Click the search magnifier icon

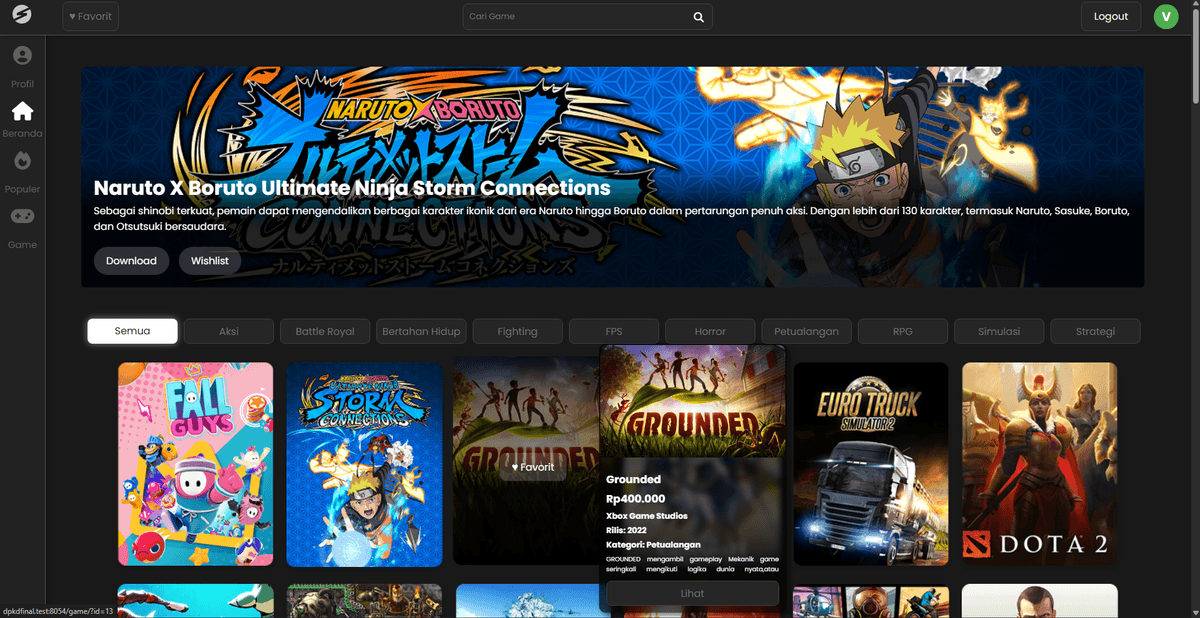[699, 17]
